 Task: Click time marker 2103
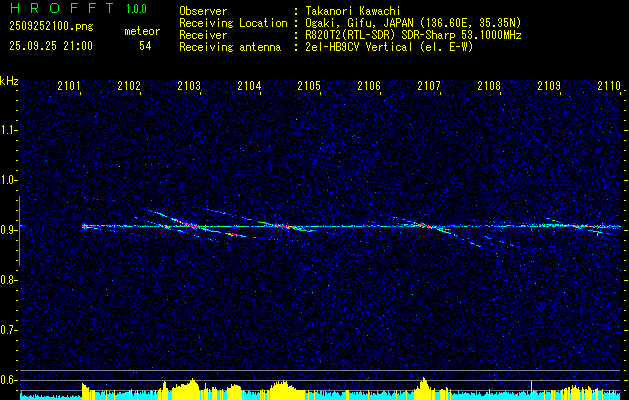189,85
